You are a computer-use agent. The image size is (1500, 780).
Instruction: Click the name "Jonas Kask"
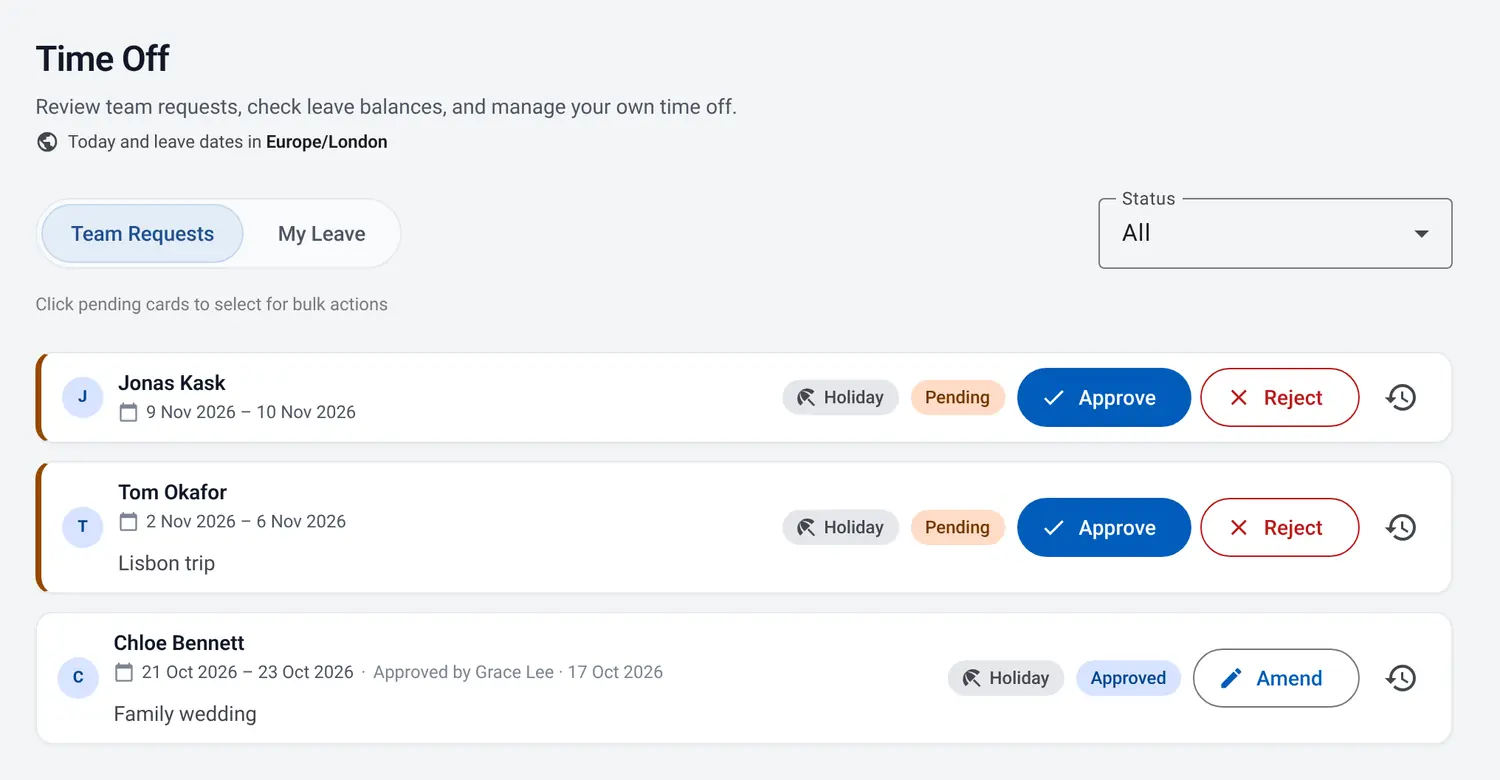pyautogui.click(x=172, y=383)
